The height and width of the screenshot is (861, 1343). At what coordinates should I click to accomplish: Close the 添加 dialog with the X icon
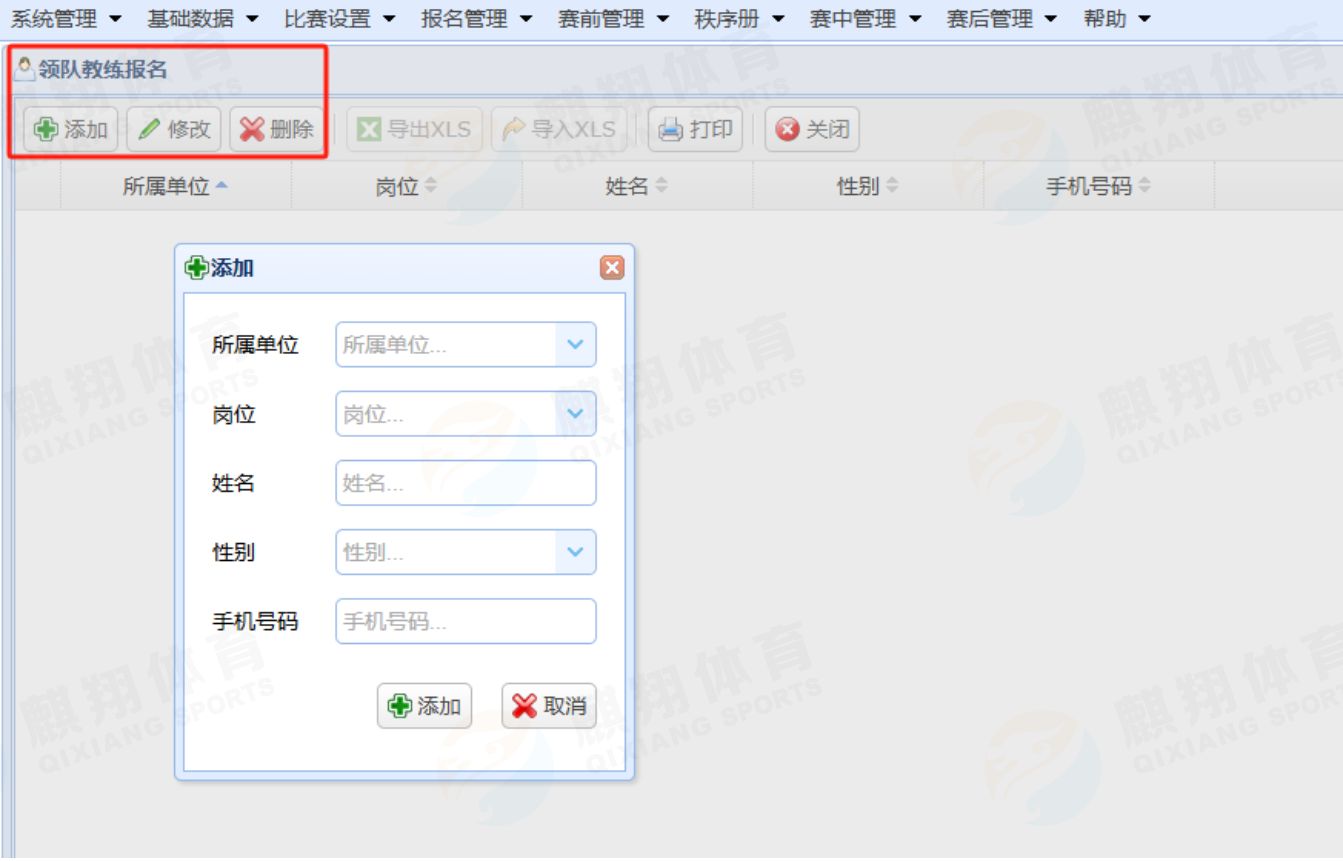(x=612, y=268)
